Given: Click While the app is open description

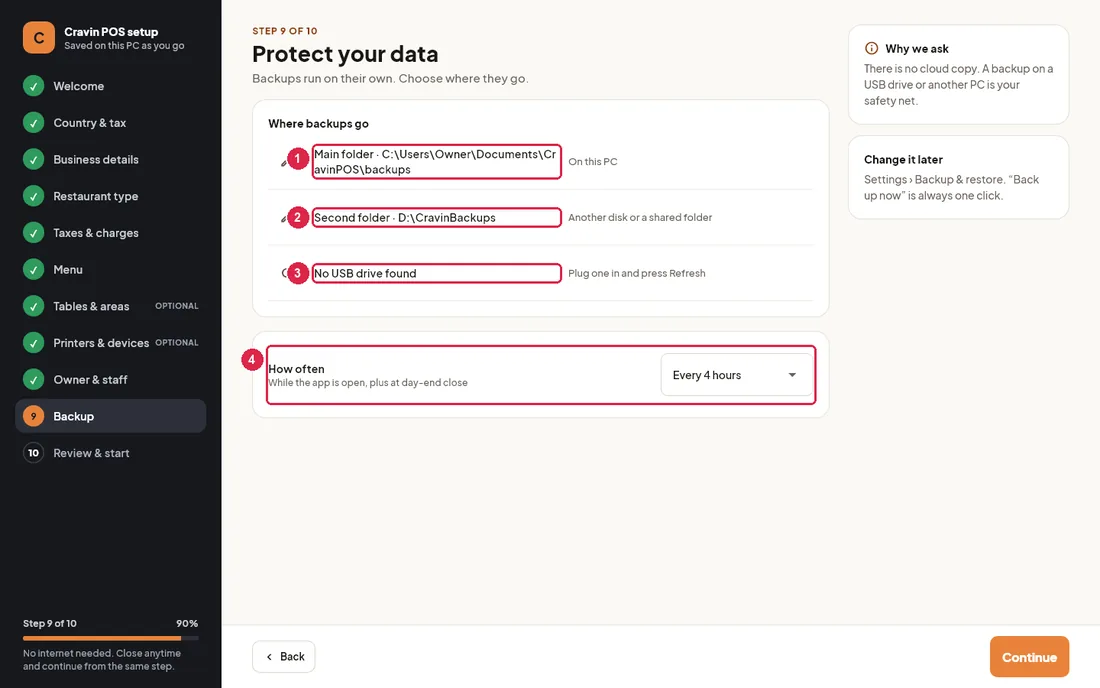Looking at the screenshot, I should 368,383.
